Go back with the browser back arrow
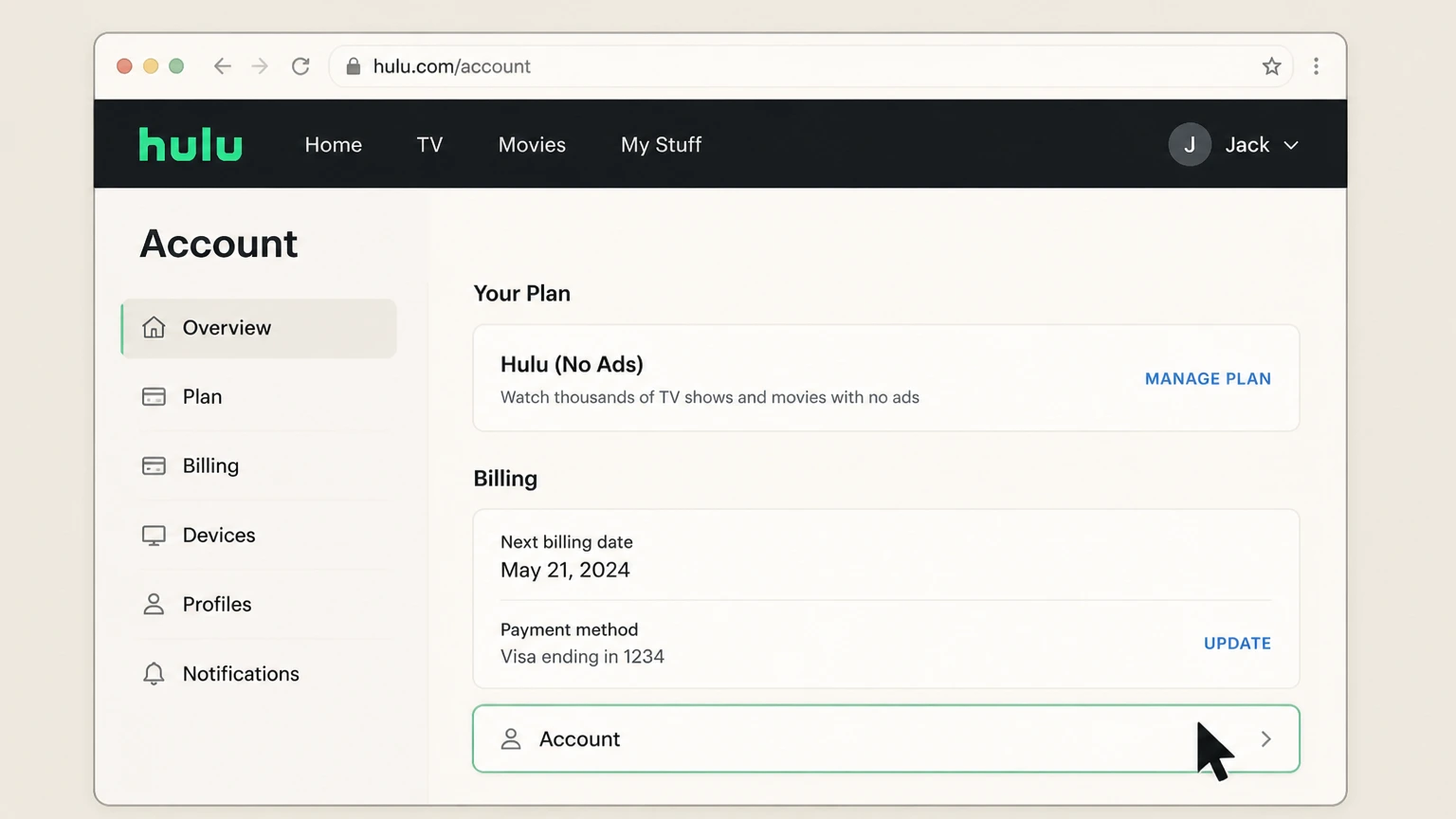This screenshot has height=819, width=1456. coord(222,66)
